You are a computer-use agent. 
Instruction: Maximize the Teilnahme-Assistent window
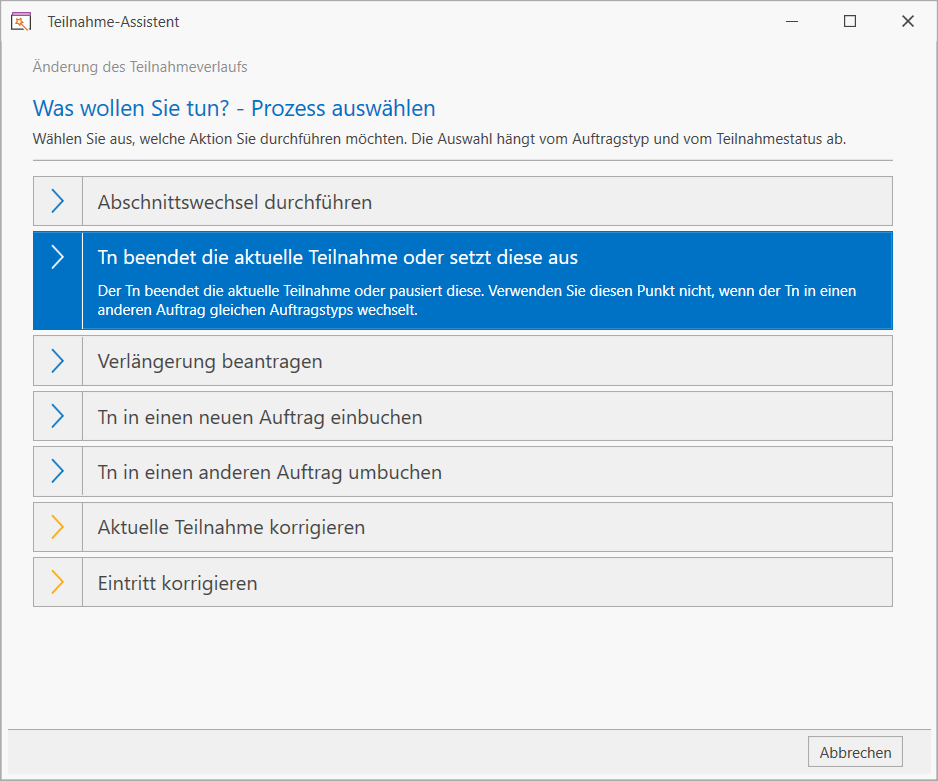(849, 22)
